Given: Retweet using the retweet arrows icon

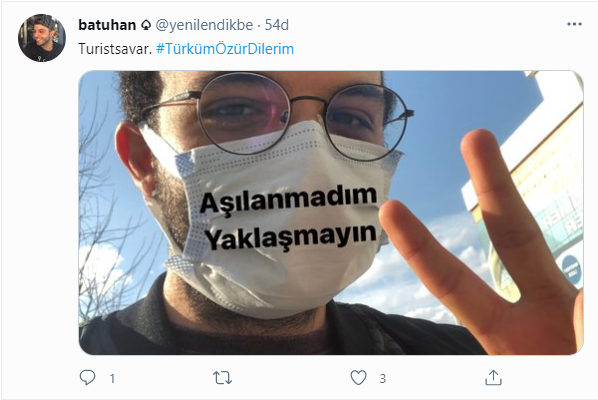Looking at the screenshot, I should click(x=222, y=378).
